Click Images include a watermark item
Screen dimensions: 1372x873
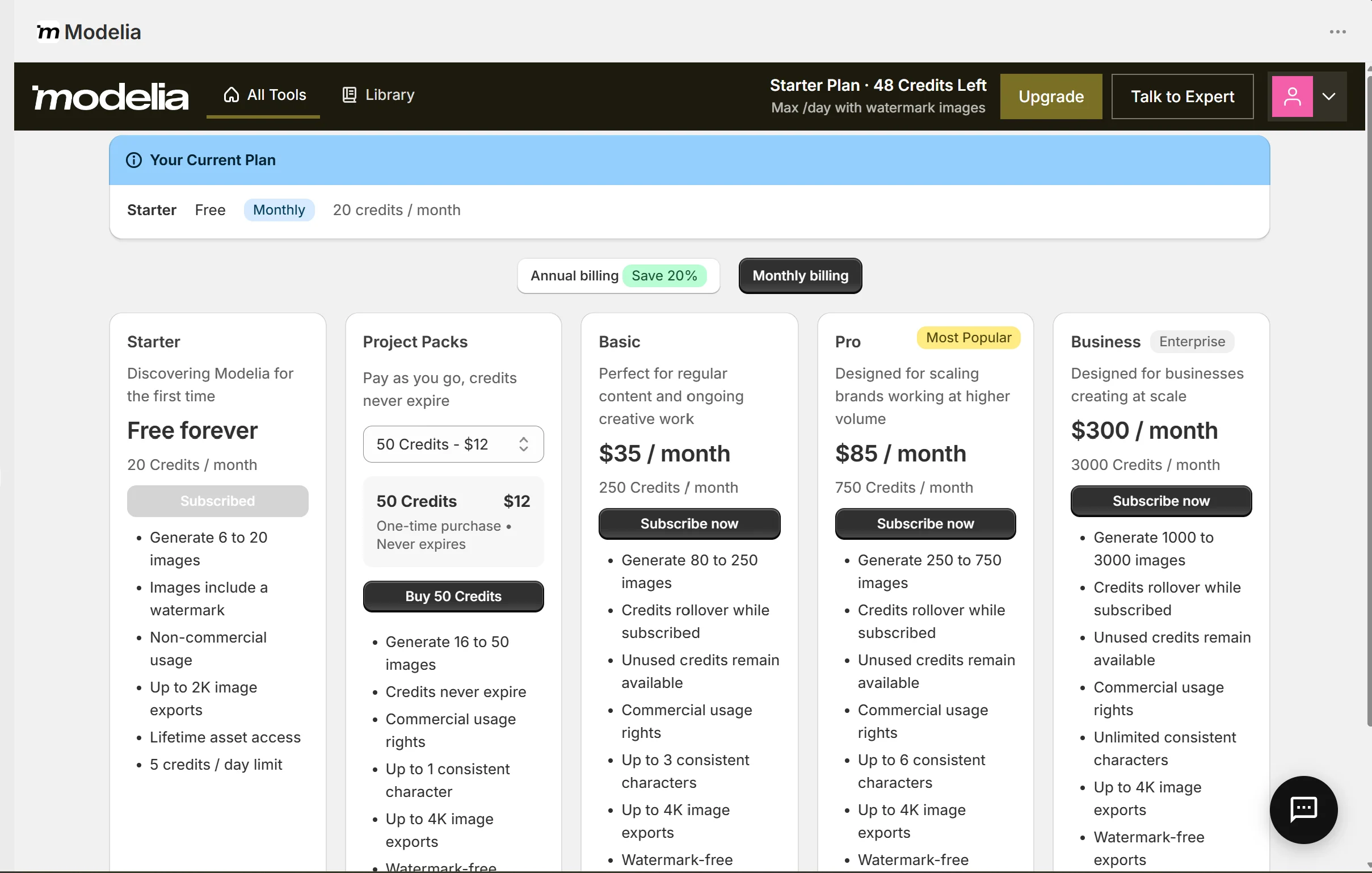point(209,598)
